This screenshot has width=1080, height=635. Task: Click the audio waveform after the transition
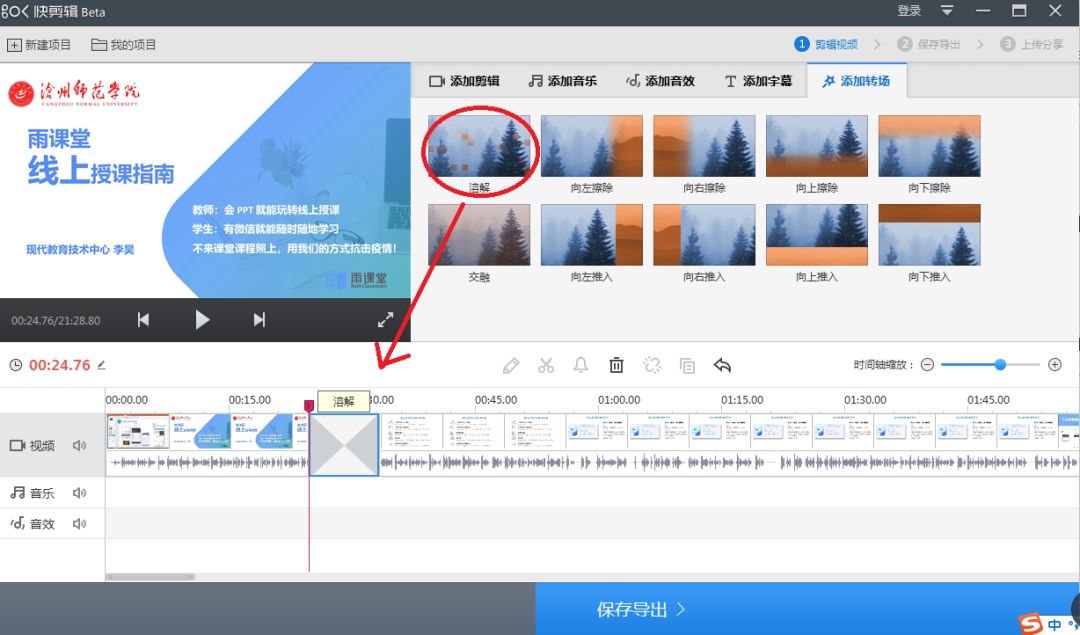[x=729, y=463]
